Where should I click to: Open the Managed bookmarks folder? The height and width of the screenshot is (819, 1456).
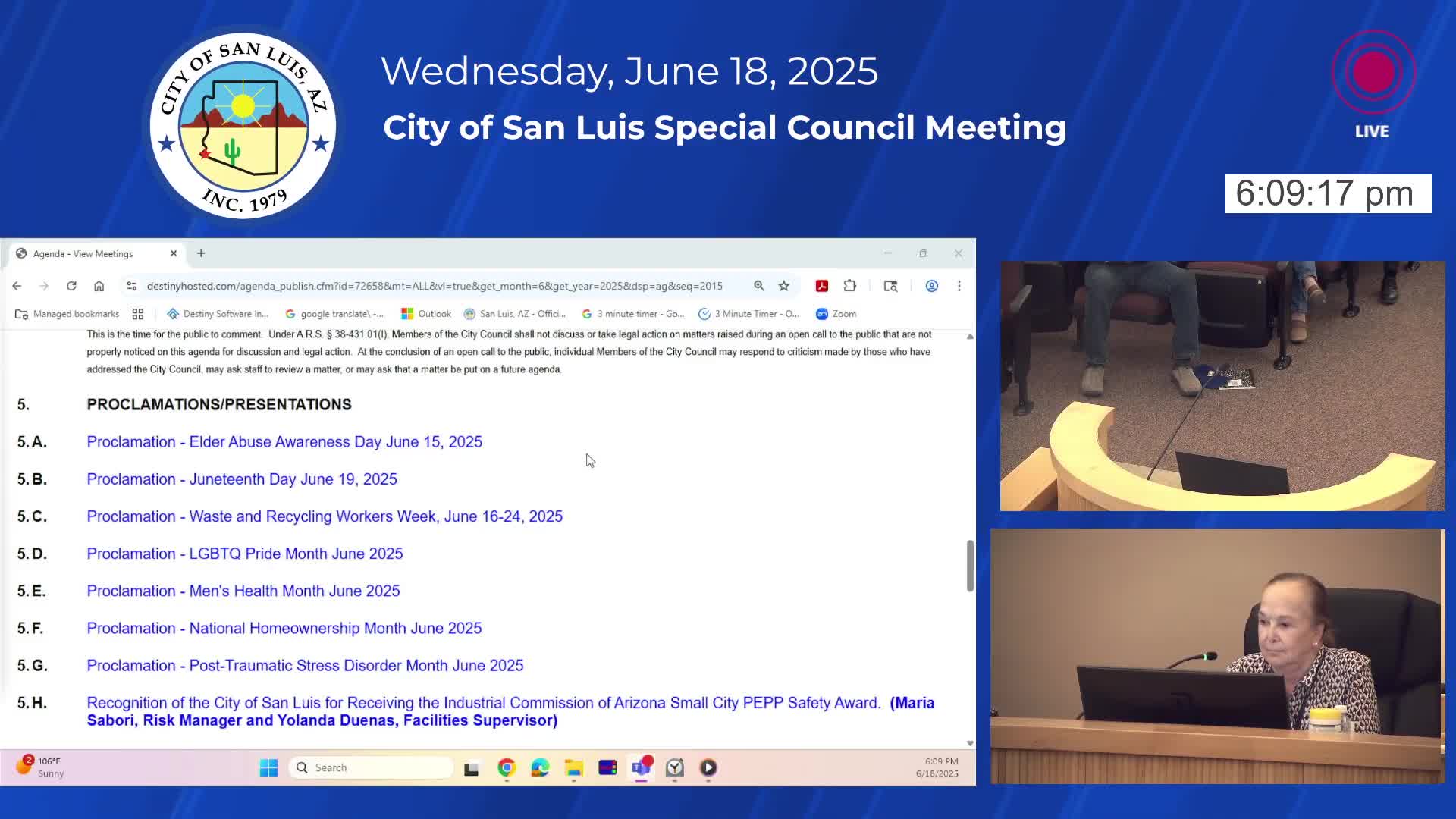pos(67,314)
